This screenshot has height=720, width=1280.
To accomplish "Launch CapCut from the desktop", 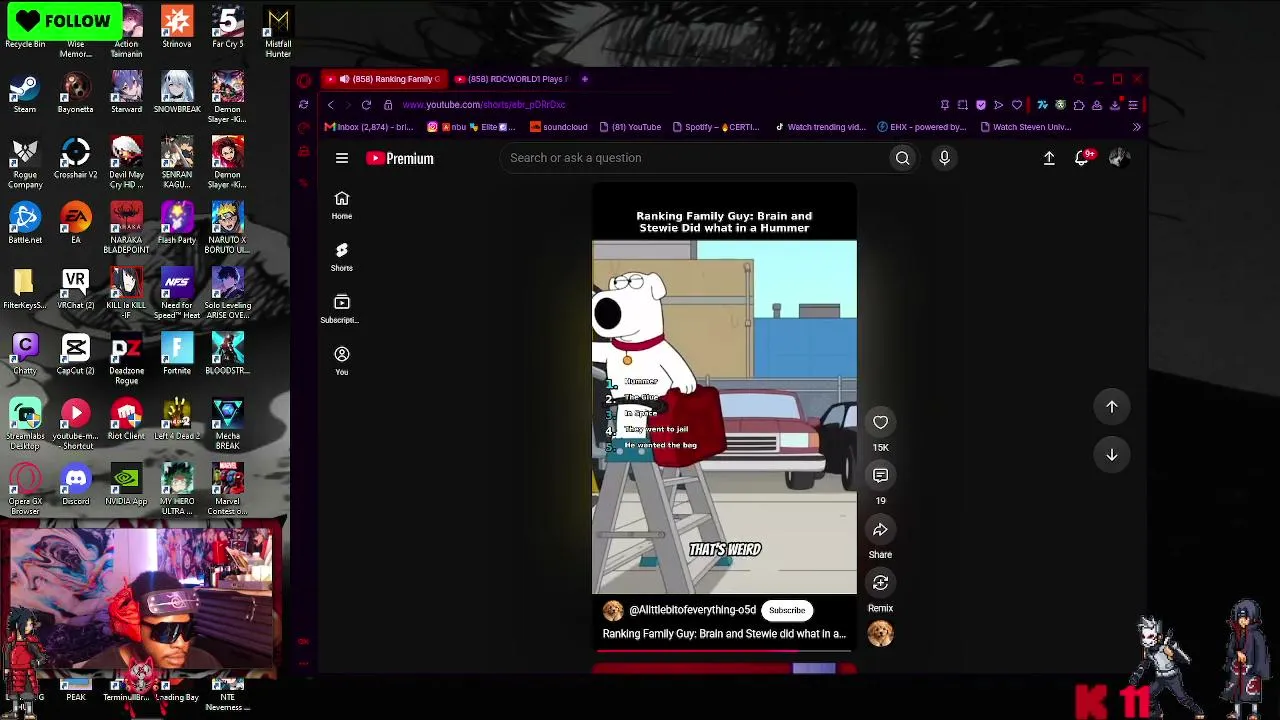I will 76,355.
